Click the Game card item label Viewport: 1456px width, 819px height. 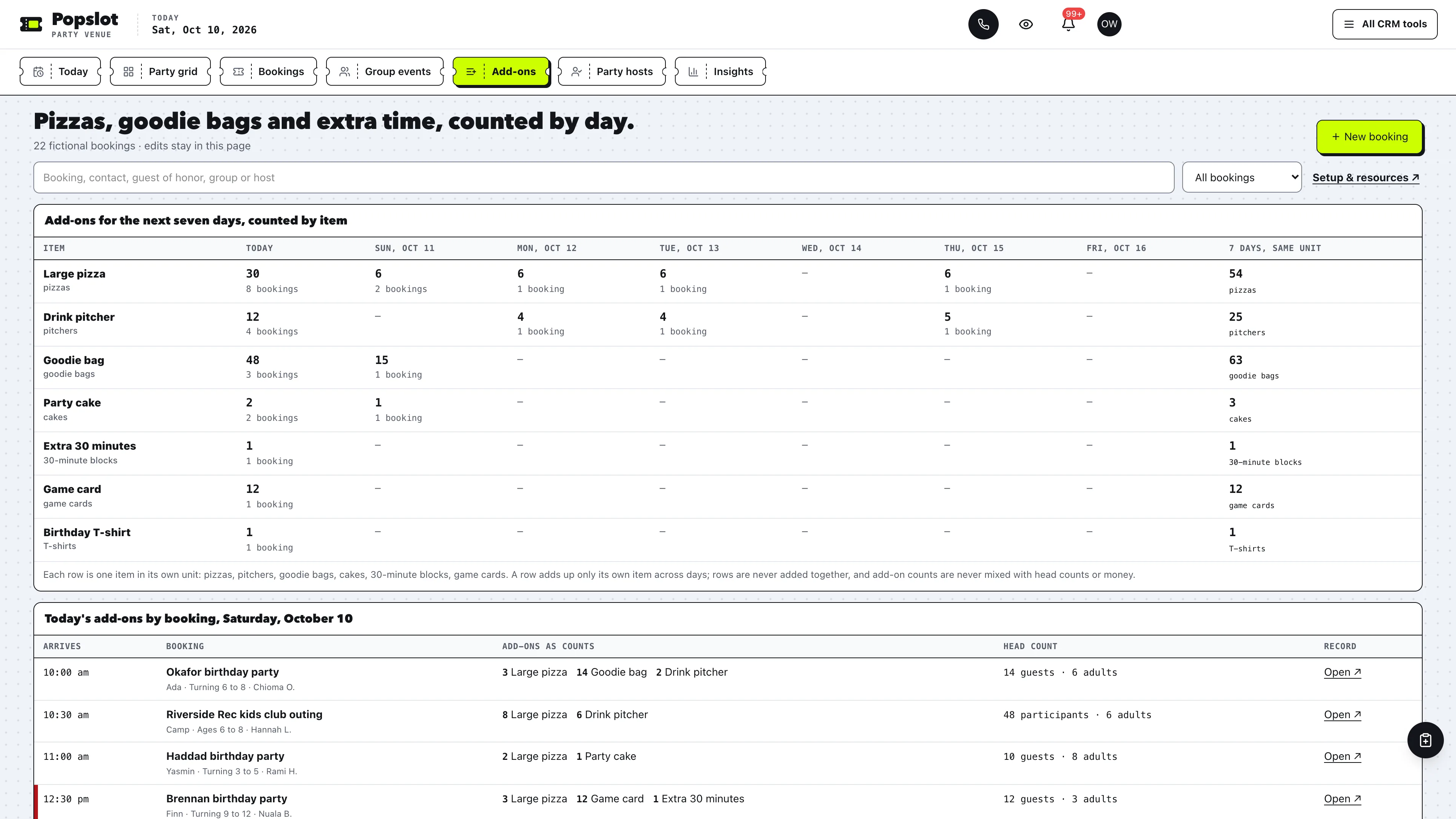click(72, 490)
